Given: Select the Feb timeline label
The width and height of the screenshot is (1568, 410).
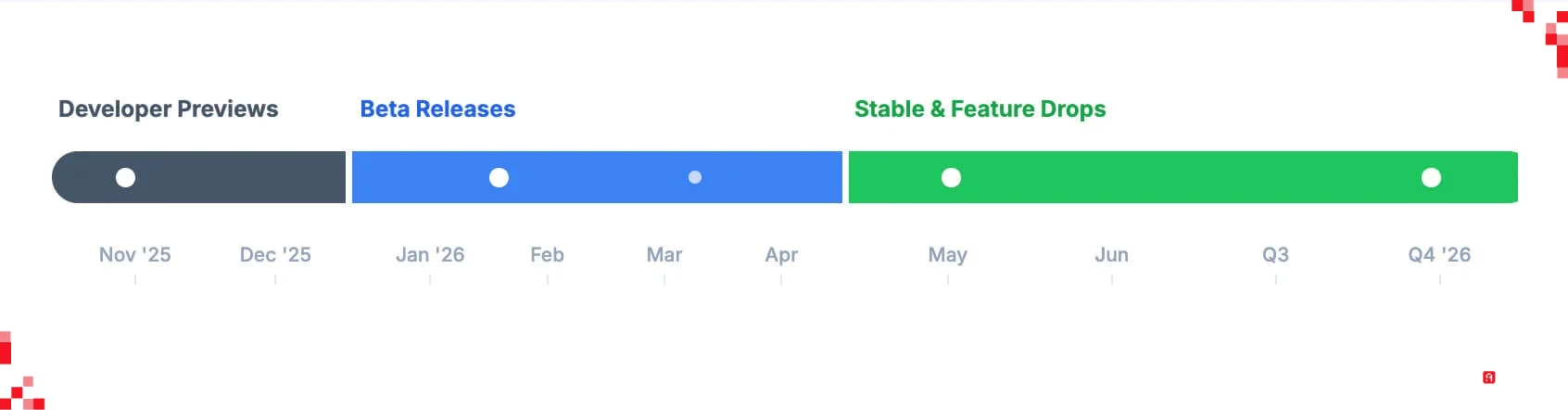Looking at the screenshot, I should click(x=547, y=255).
